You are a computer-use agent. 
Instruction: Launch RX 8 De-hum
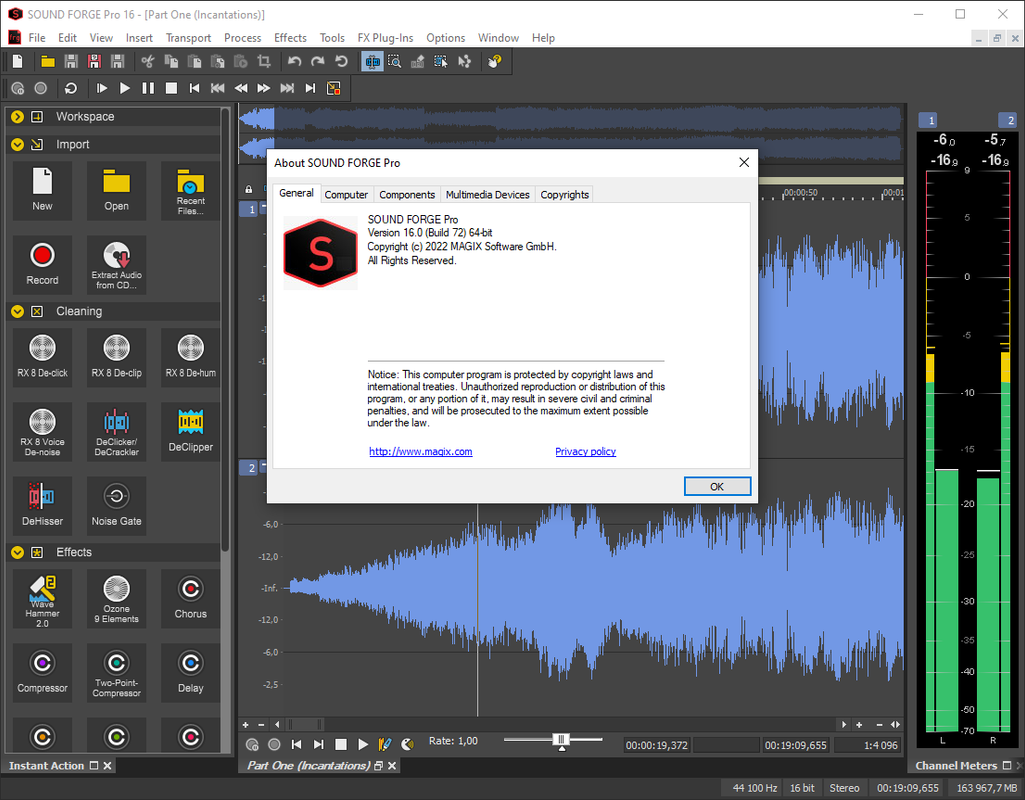pos(190,357)
